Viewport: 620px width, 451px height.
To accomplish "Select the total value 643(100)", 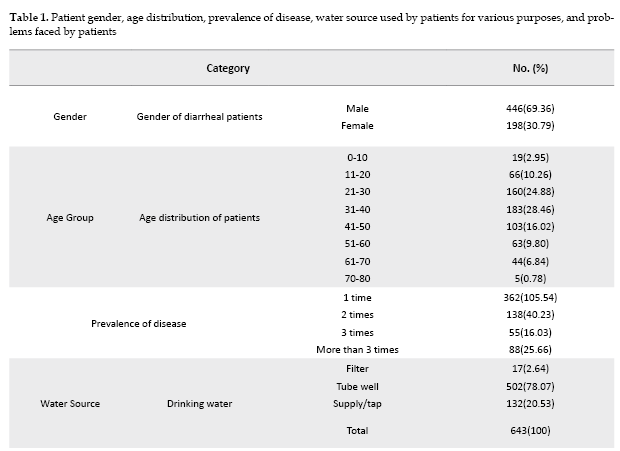I will (x=530, y=431).
